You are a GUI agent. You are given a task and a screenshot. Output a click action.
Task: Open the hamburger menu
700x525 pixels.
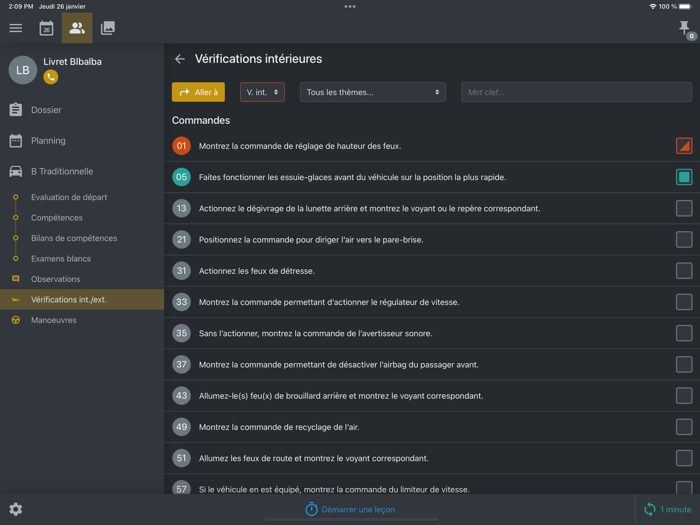click(x=16, y=28)
